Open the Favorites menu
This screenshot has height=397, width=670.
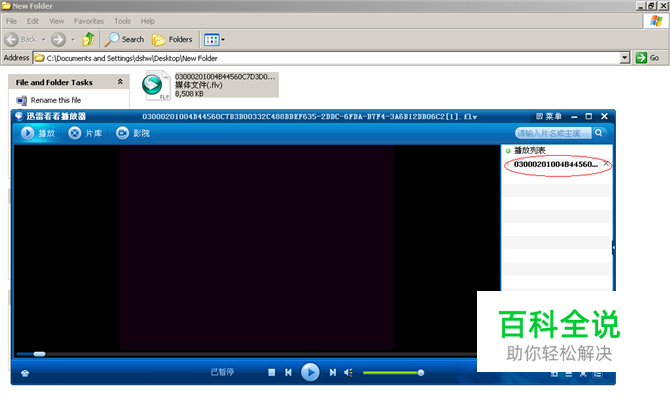click(89, 21)
